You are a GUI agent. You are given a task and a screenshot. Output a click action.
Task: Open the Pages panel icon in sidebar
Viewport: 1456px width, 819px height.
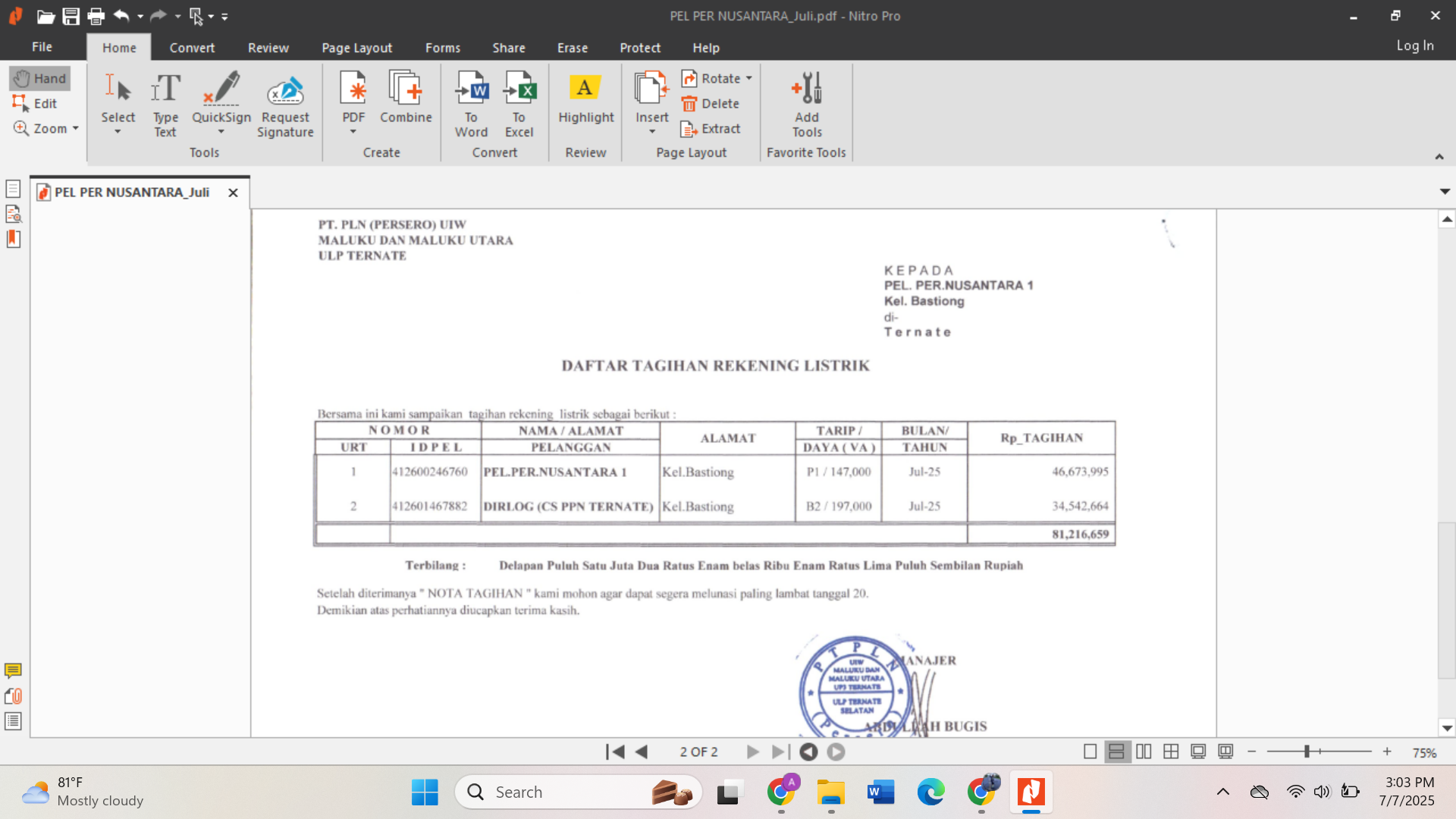13,189
